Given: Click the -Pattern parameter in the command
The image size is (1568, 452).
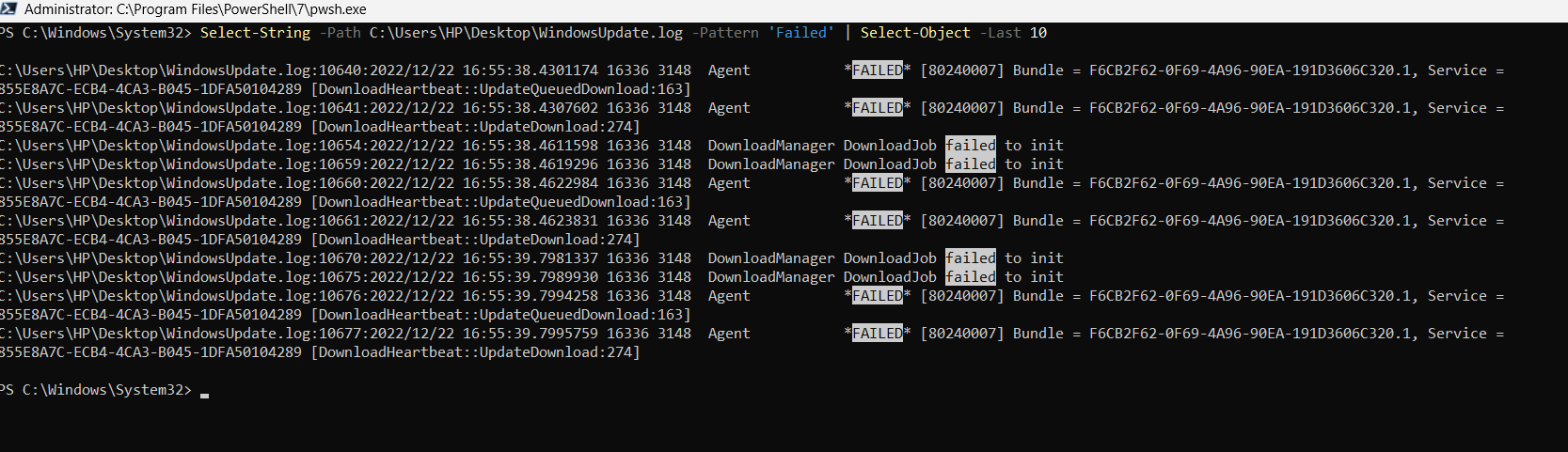Looking at the screenshot, I should point(725,33).
